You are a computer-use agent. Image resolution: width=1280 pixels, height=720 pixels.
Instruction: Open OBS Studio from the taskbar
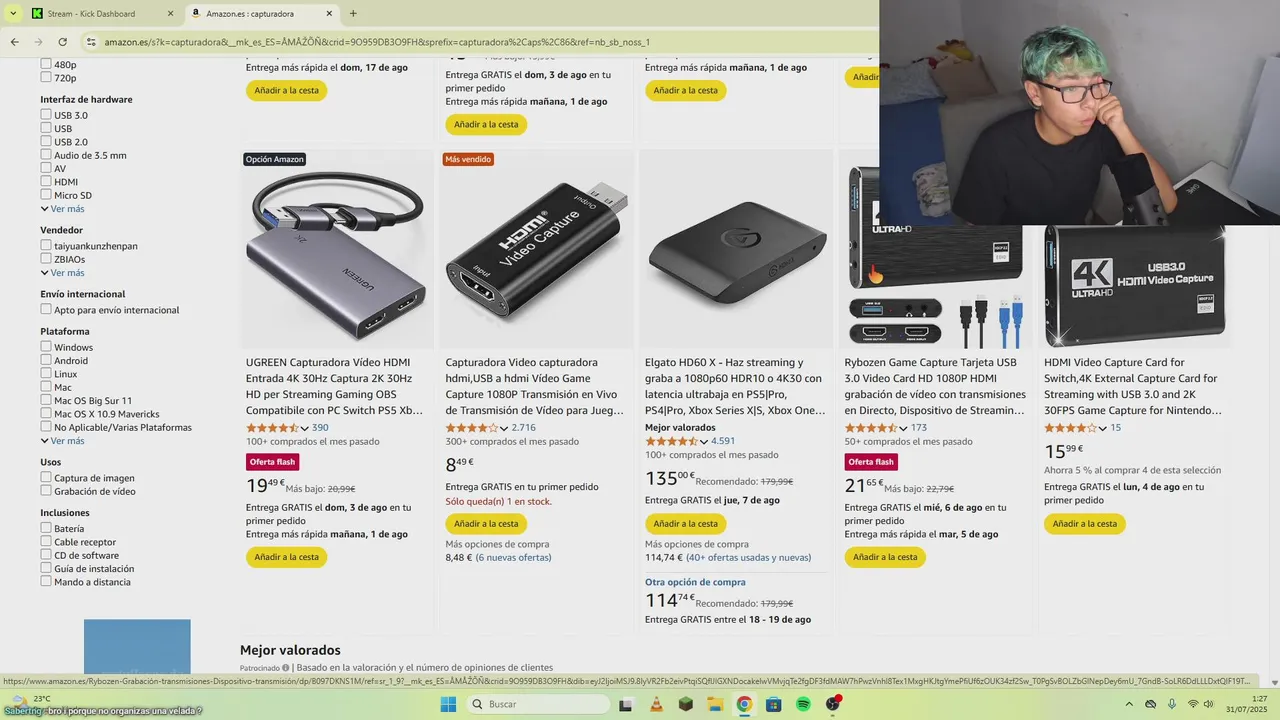coord(833,704)
